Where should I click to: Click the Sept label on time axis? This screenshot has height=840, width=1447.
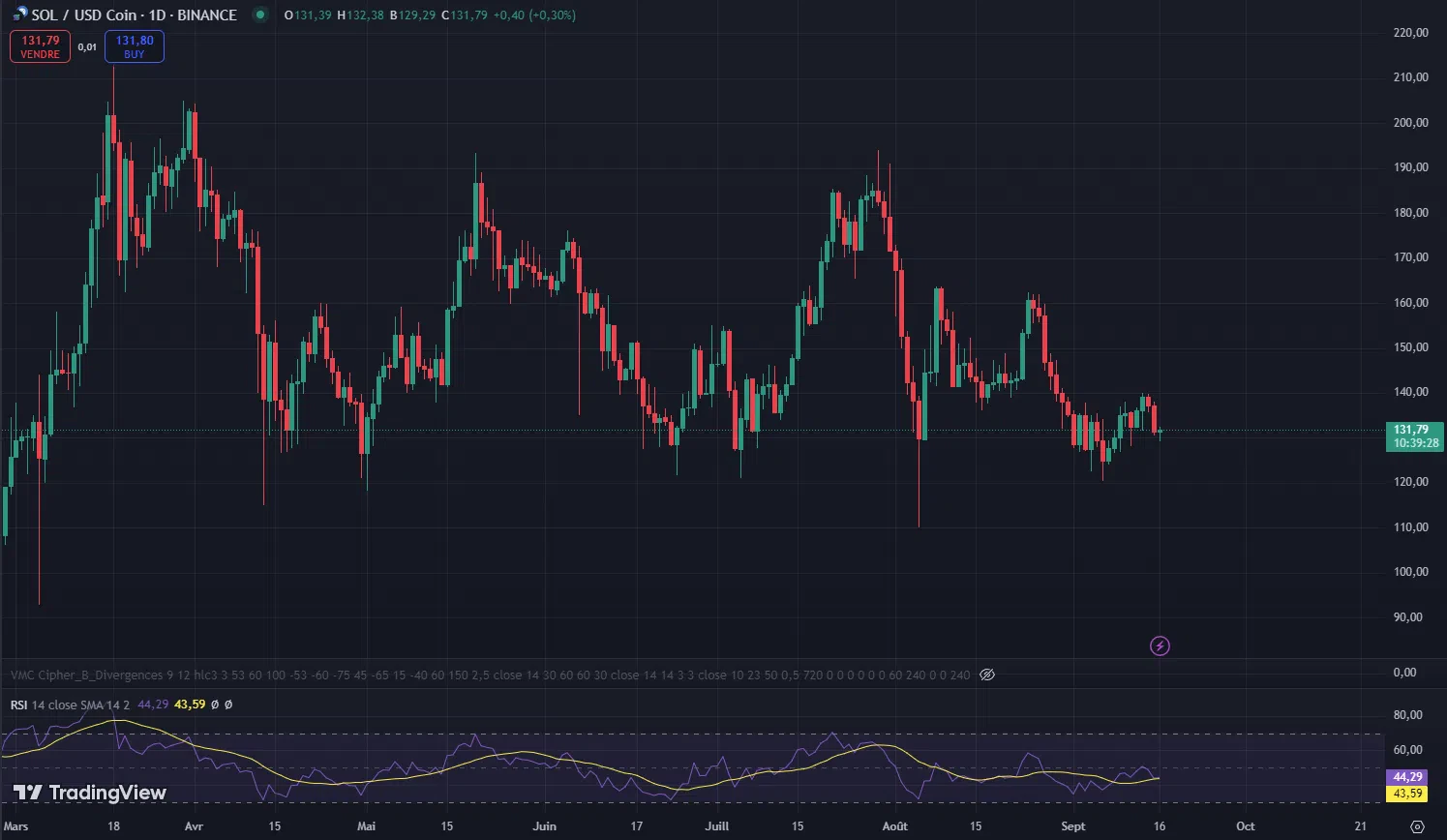coord(1073,826)
